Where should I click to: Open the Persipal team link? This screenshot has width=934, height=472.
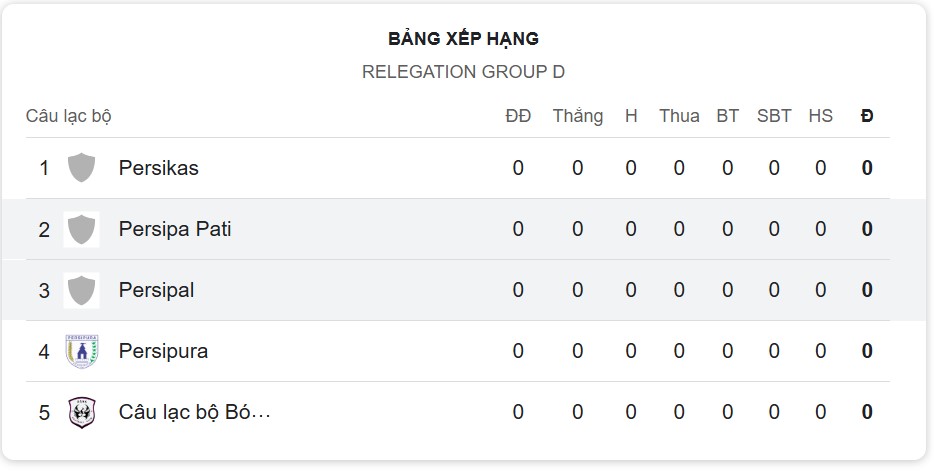(x=156, y=290)
